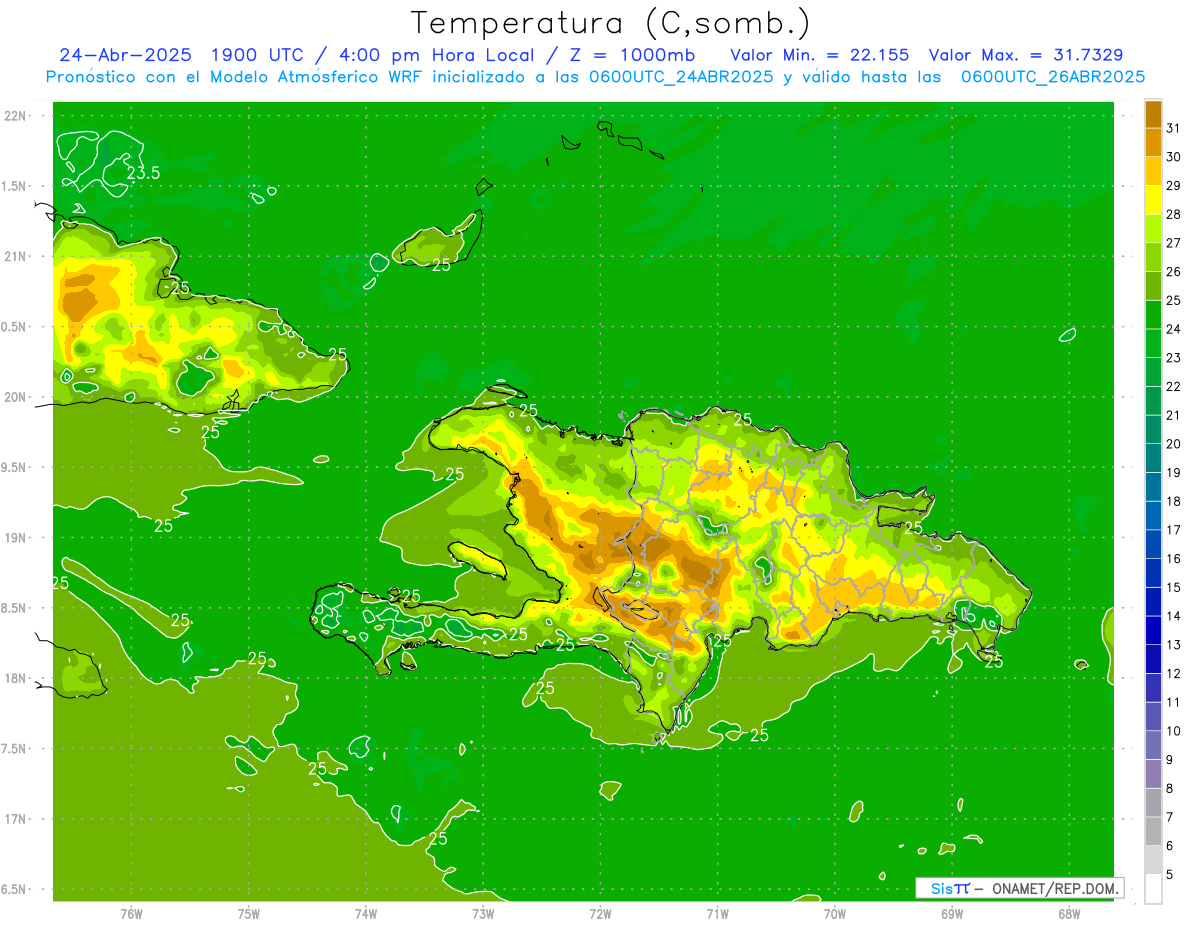The width and height of the screenshot is (1200, 927).
Task: Click the "Sisπ" logo text
Action: (x=949, y=888)
